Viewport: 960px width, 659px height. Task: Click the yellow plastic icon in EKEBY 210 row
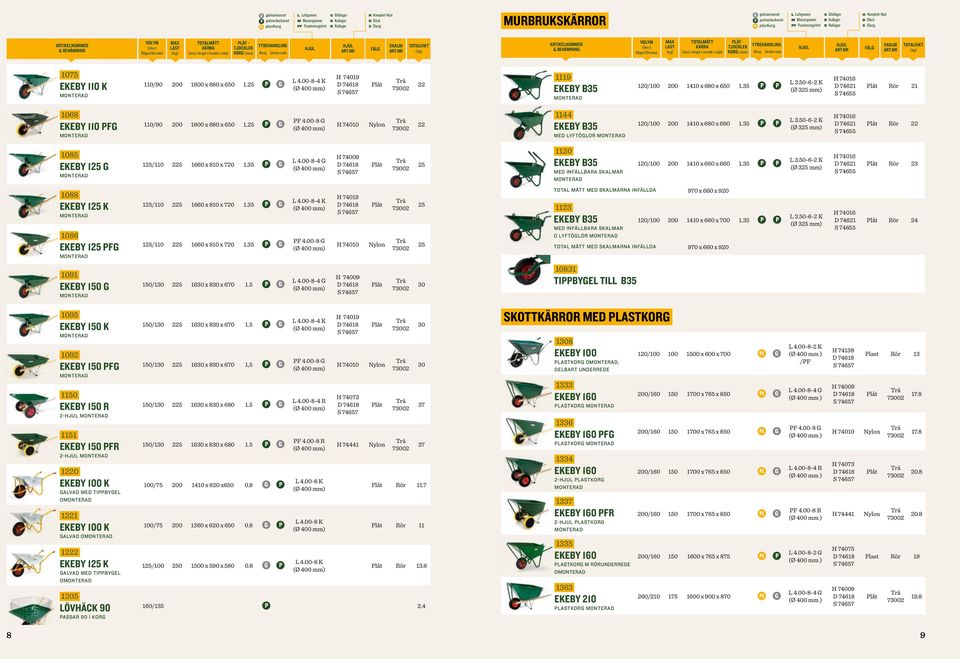coord(762,596)
